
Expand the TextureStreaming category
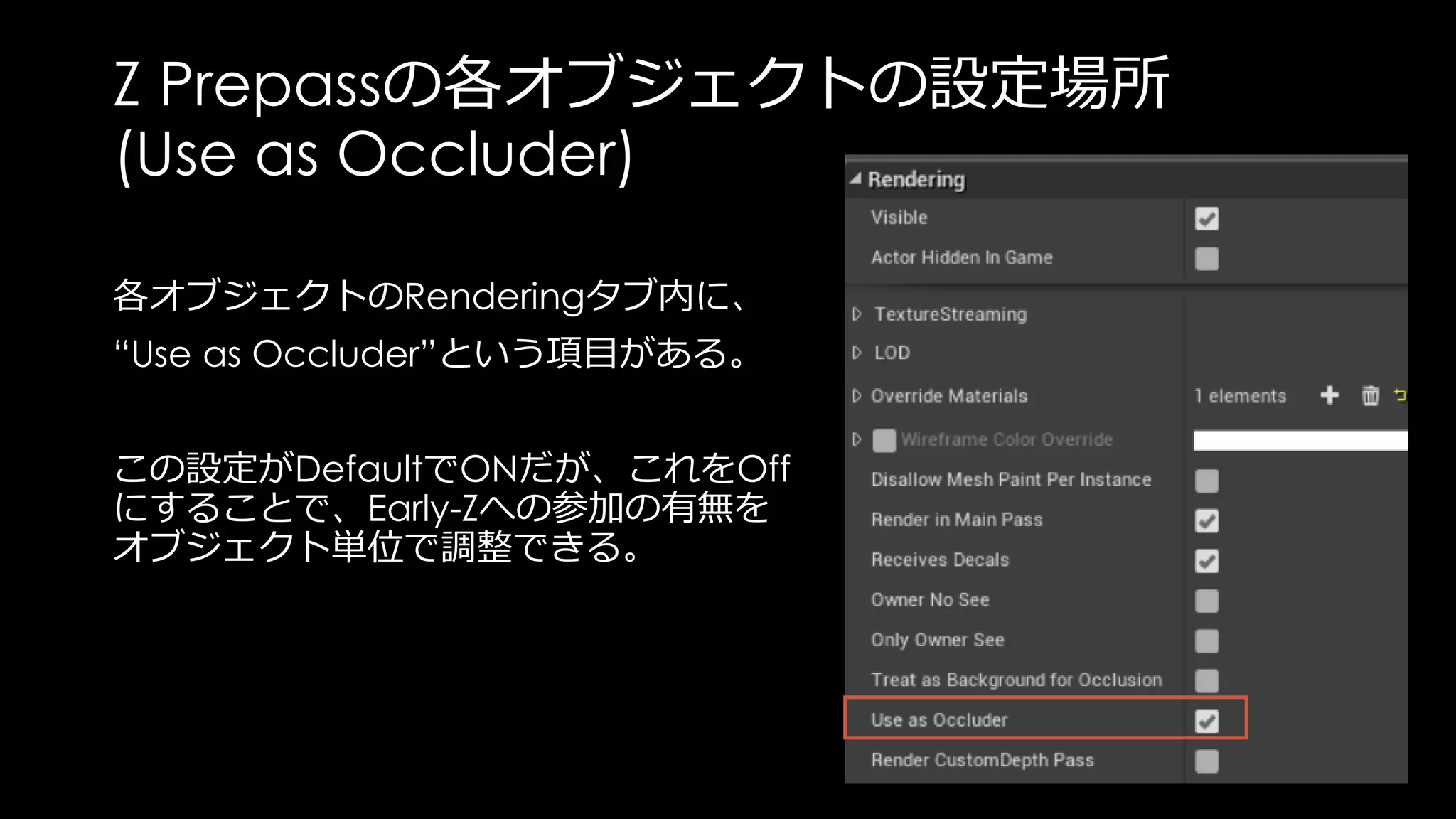tap(857, 314)
